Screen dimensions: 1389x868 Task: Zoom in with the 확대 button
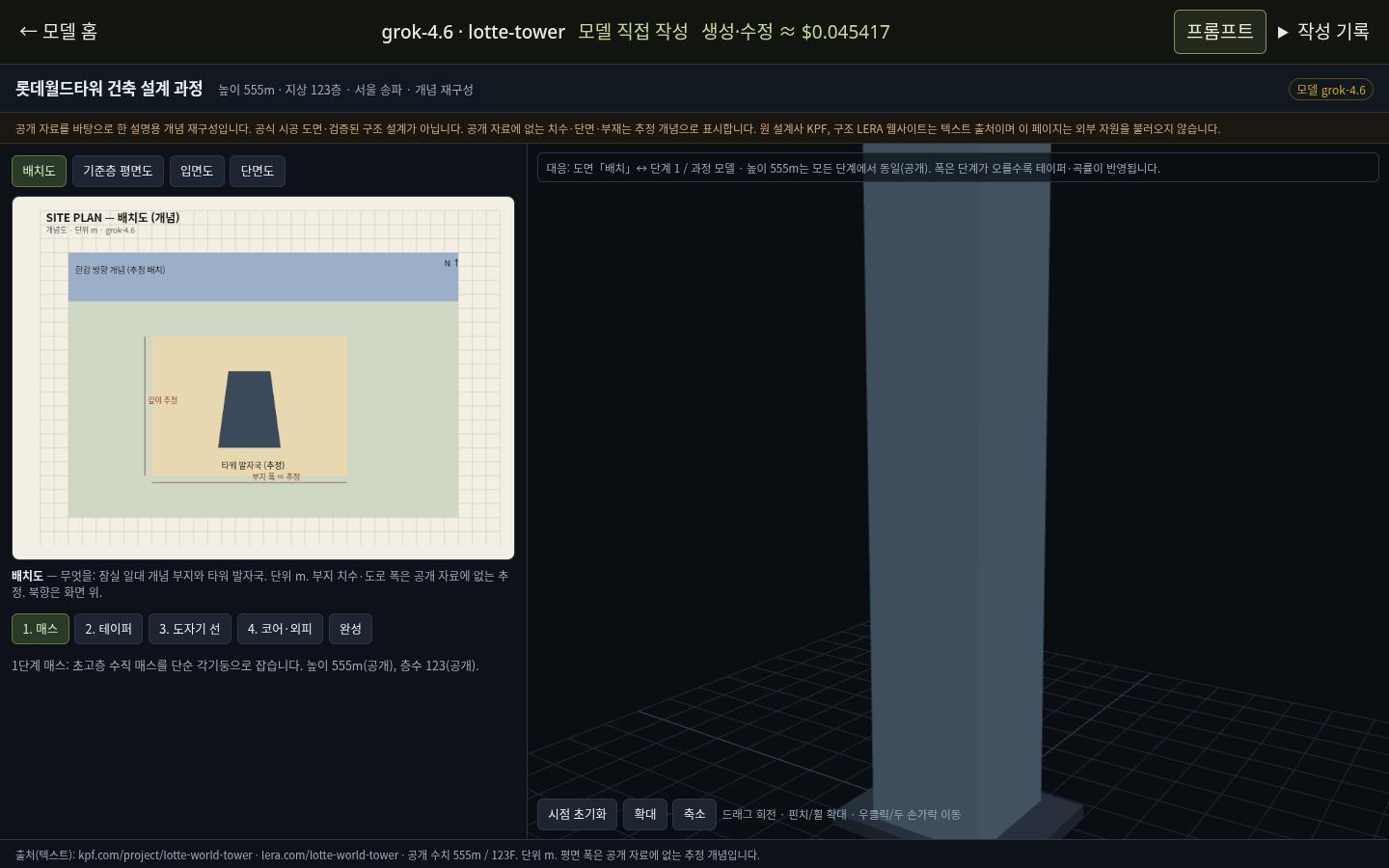tap(645, 814)
